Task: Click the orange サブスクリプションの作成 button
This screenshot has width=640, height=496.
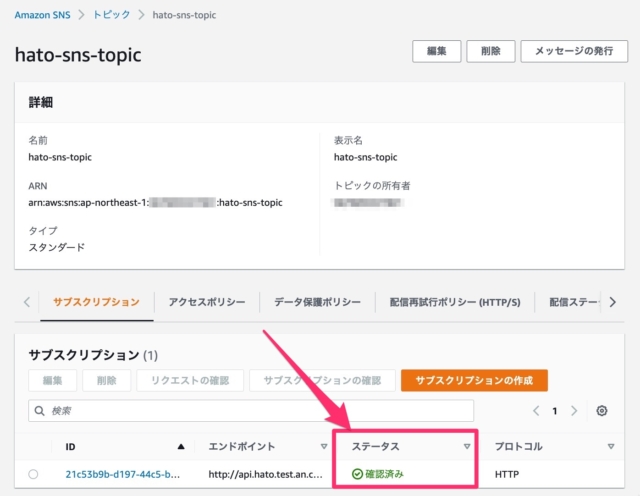Action: (x=474, y=380)
